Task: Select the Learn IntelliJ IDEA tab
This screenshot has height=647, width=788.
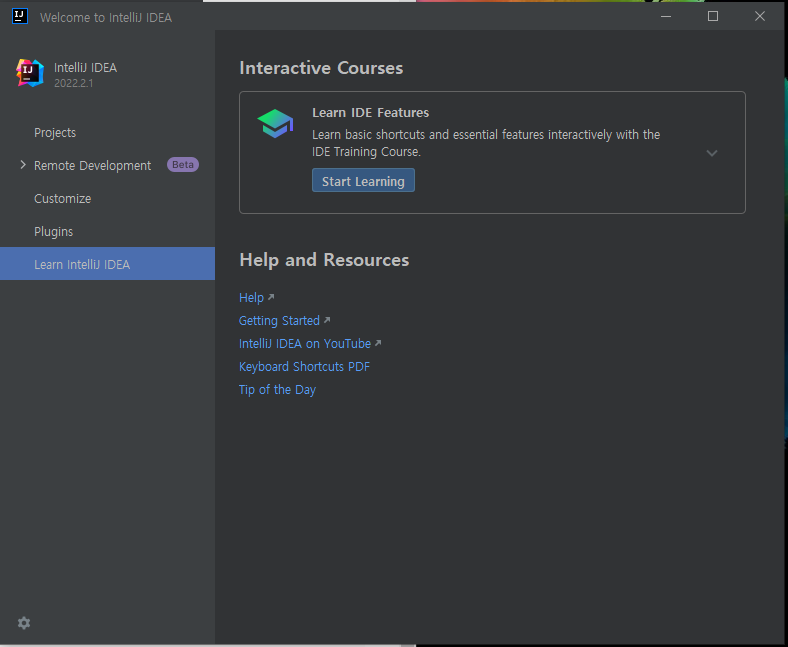Action: click(x=108, y=263)
